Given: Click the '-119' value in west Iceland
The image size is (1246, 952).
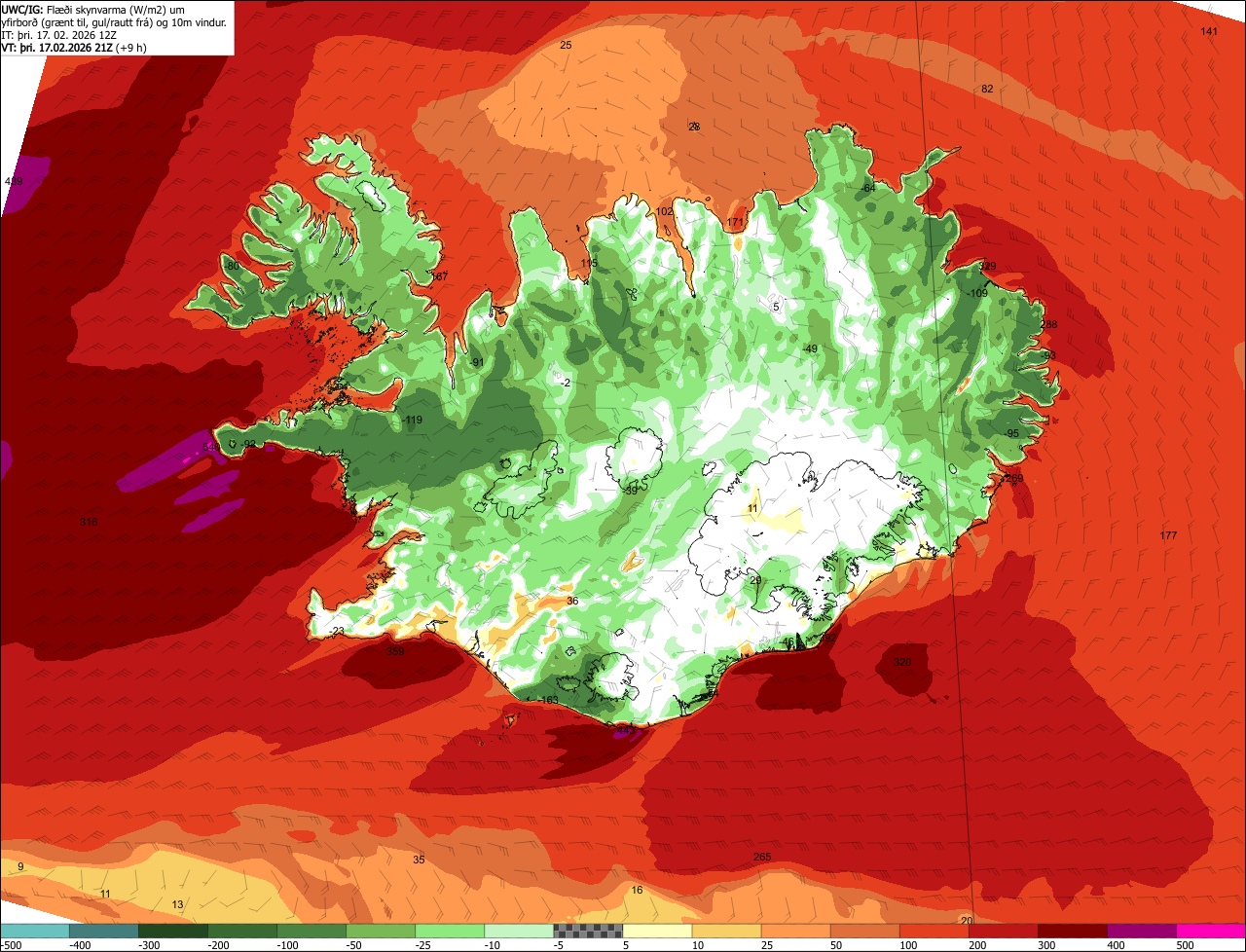Looking at the screenshot, I should [412, 421].
